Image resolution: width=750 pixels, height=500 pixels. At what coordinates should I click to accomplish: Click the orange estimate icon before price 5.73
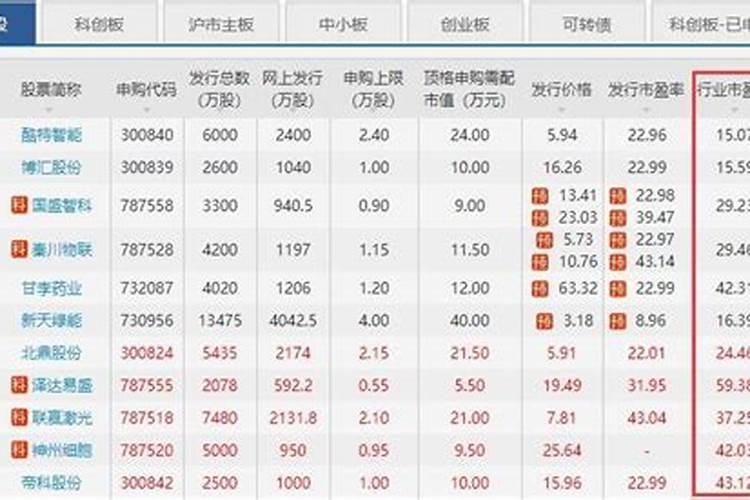(x=544, y=240)
